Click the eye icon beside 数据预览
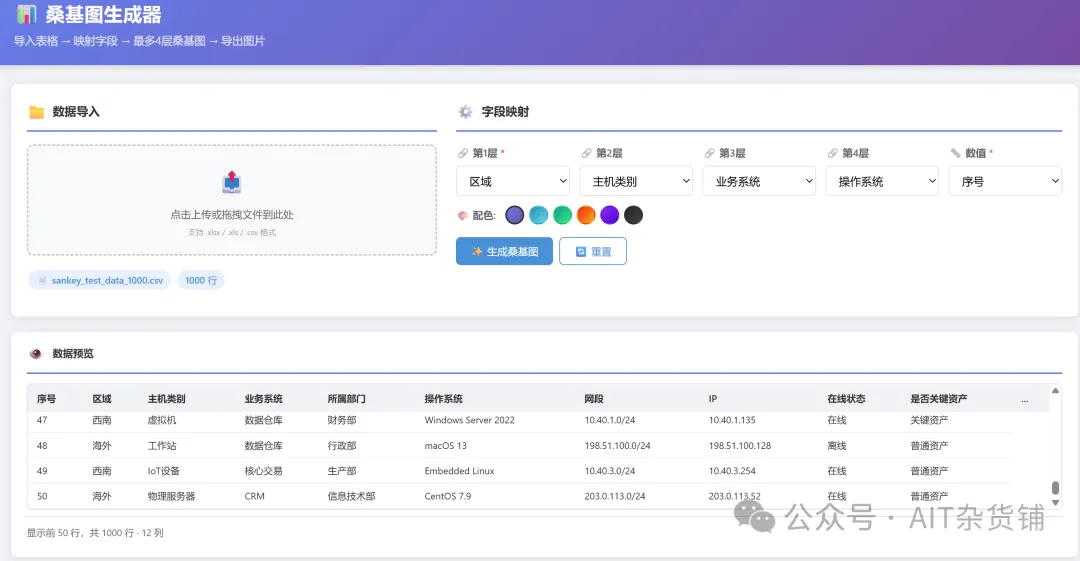 click(x=36, y=354)
